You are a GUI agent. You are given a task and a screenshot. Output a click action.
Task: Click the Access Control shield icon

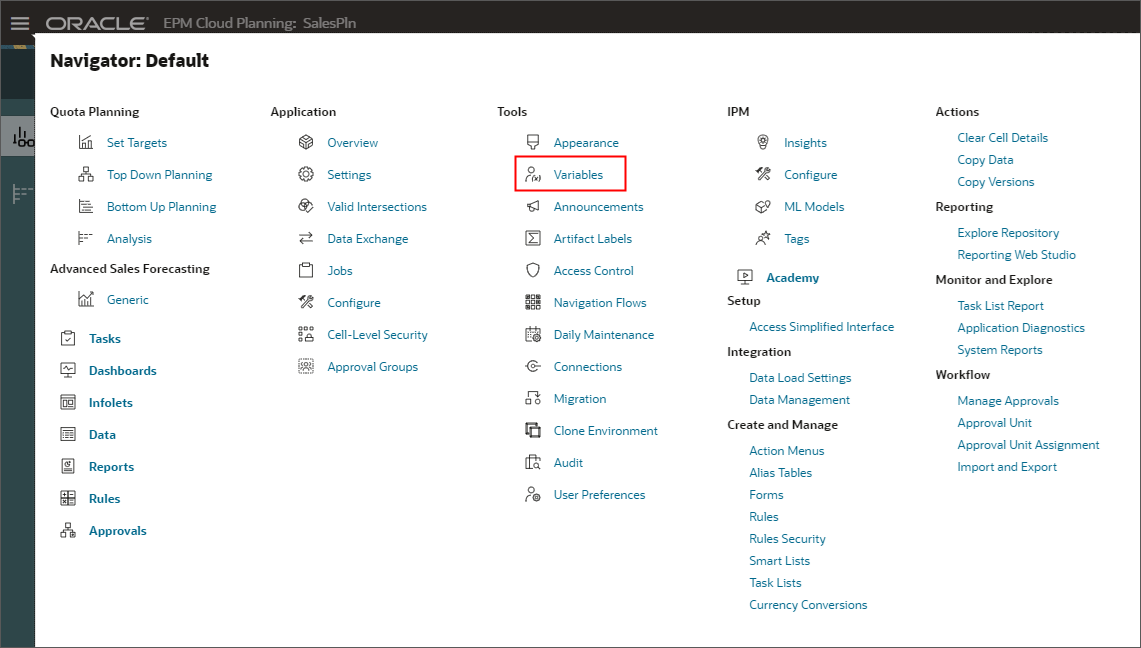click(533, 270)
